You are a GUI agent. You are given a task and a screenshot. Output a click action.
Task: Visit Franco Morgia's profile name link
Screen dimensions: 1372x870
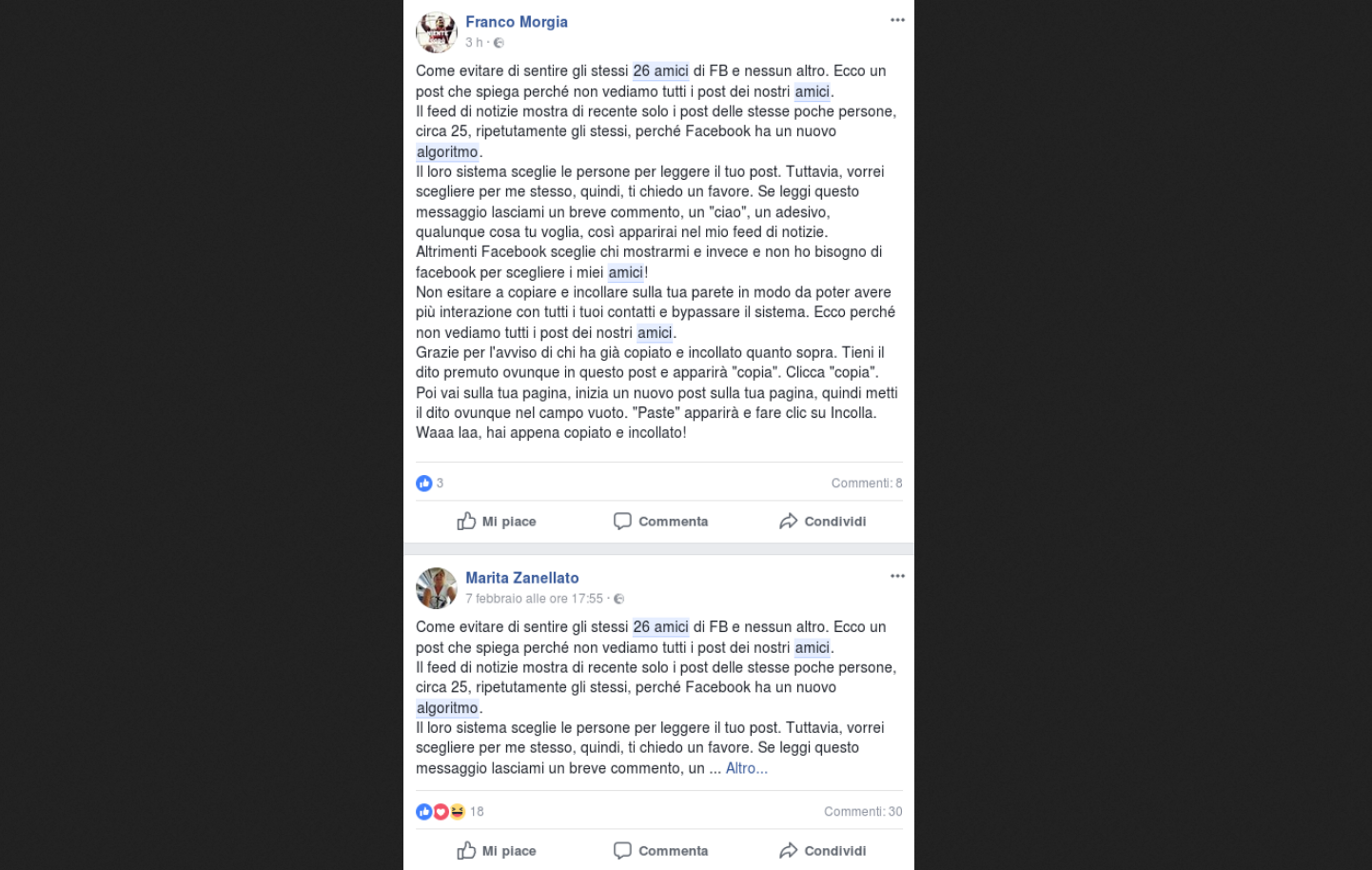517,22
